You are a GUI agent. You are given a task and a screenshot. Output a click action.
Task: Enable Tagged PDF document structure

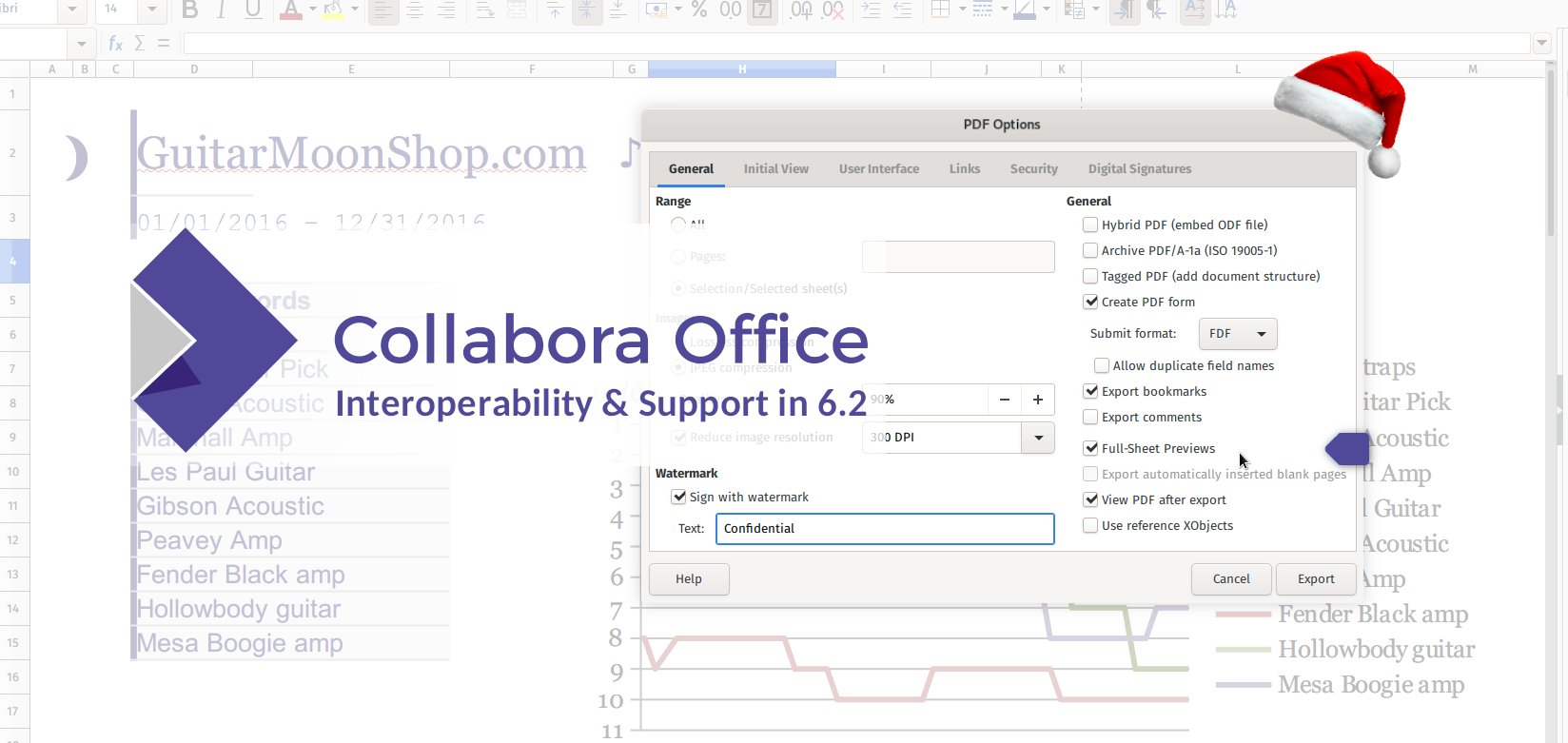pyautogui.click(x=1090, y=276)
